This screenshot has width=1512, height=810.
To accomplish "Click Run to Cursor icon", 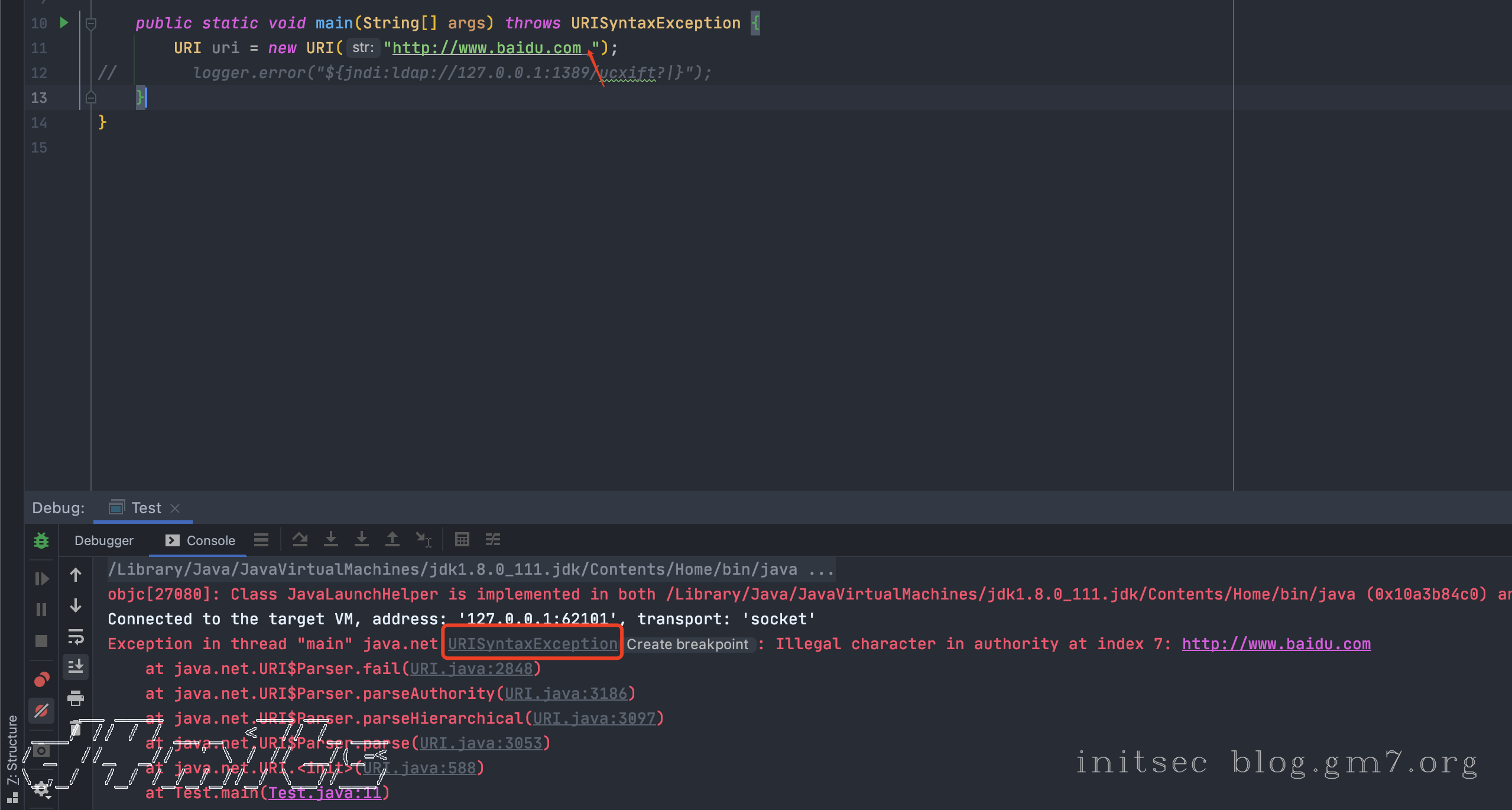I will 423,539.
